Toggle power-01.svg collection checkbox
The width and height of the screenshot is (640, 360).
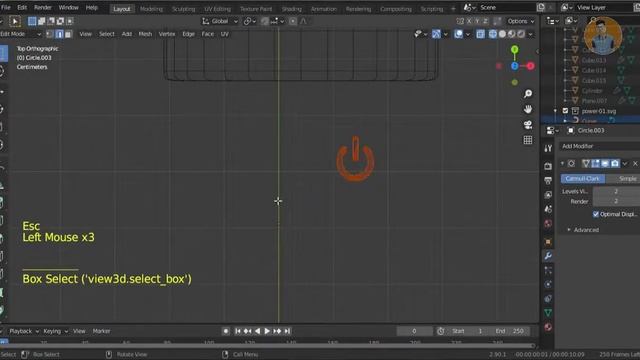565,111
